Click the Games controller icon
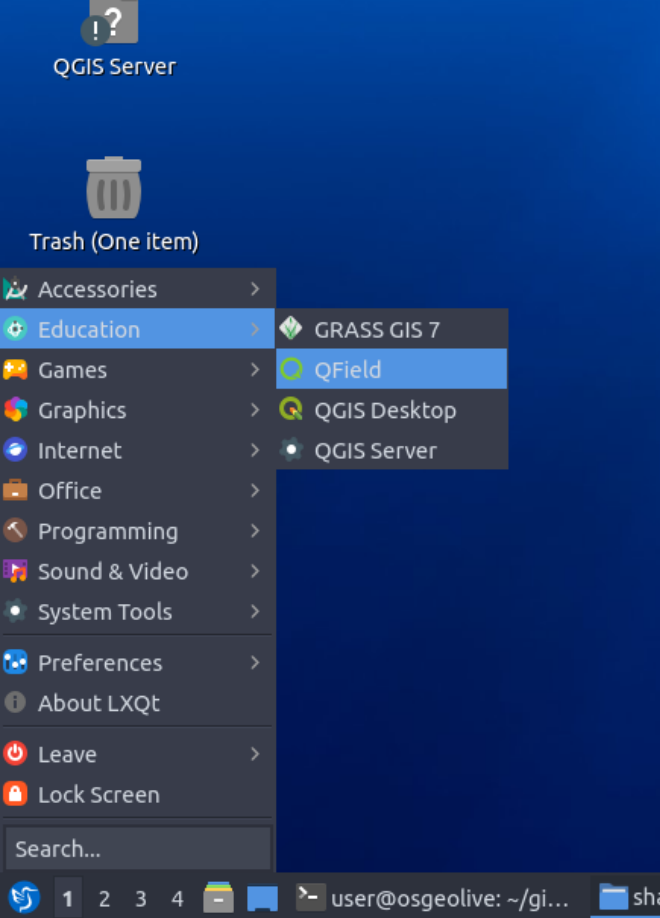The image size is (660, 918). [15, 369]
